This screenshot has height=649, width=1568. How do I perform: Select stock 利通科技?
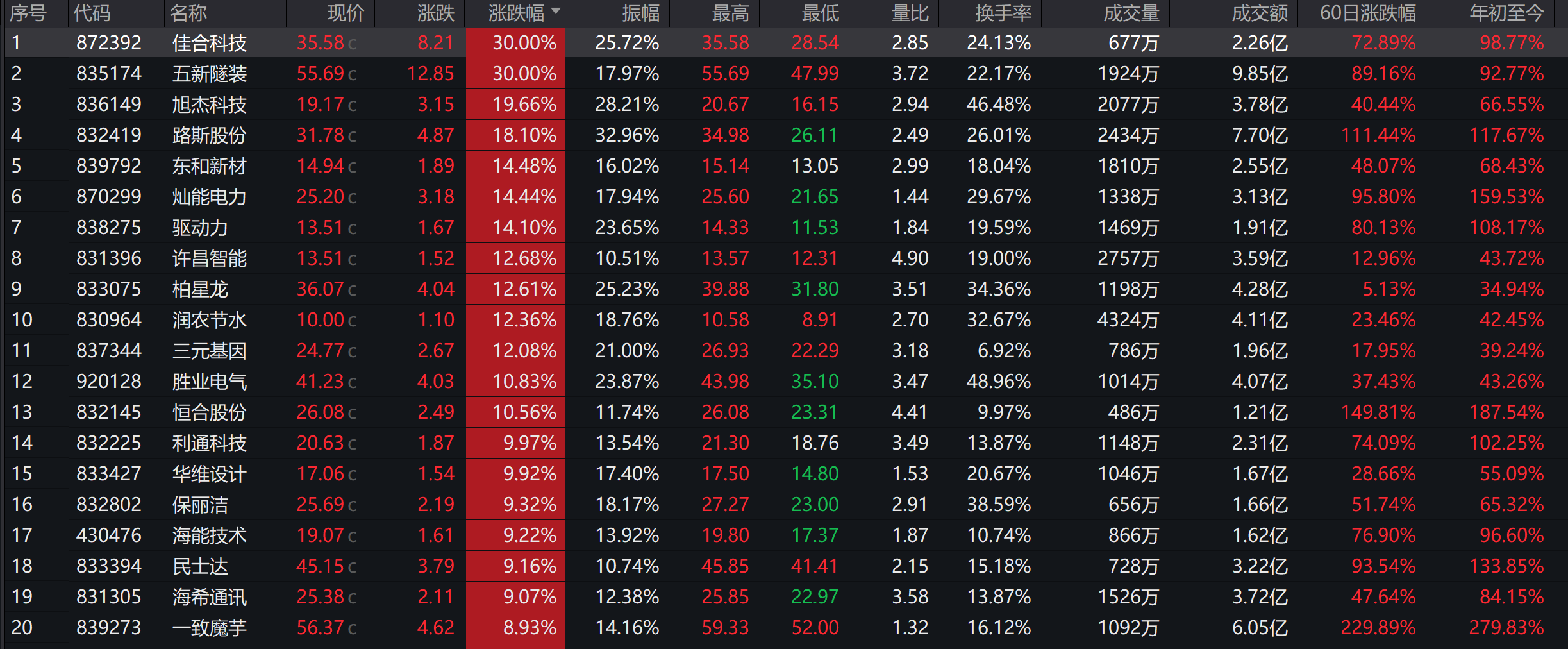coord(209,443)
